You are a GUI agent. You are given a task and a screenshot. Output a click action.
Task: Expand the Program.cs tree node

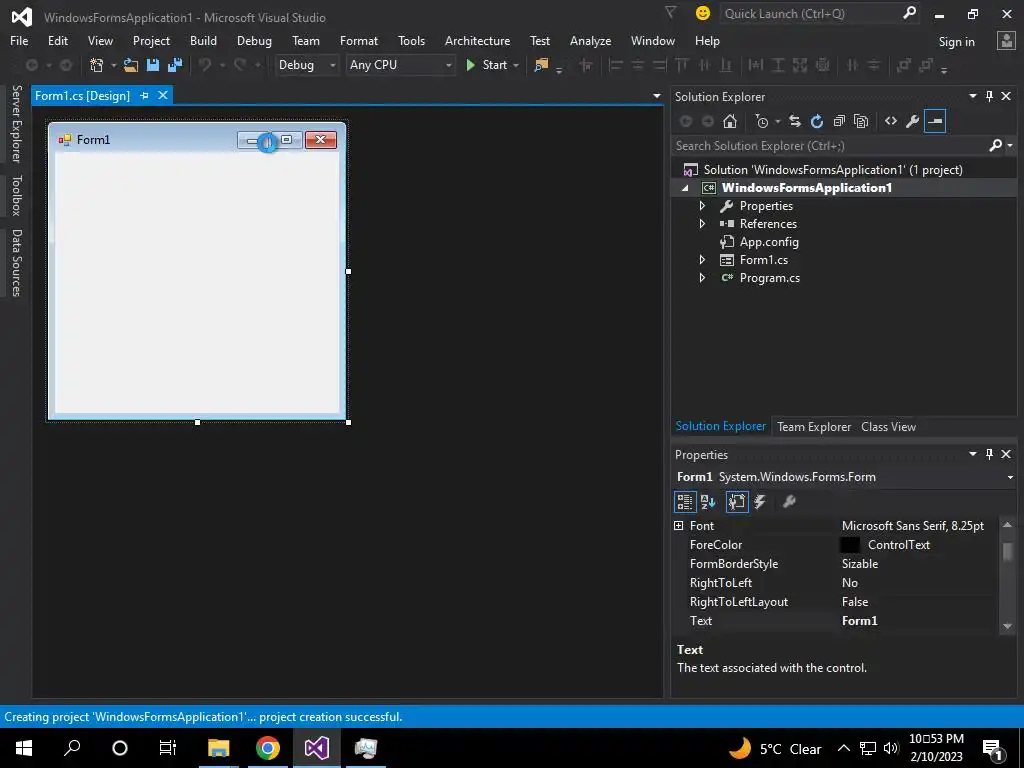tap(702, 278)
